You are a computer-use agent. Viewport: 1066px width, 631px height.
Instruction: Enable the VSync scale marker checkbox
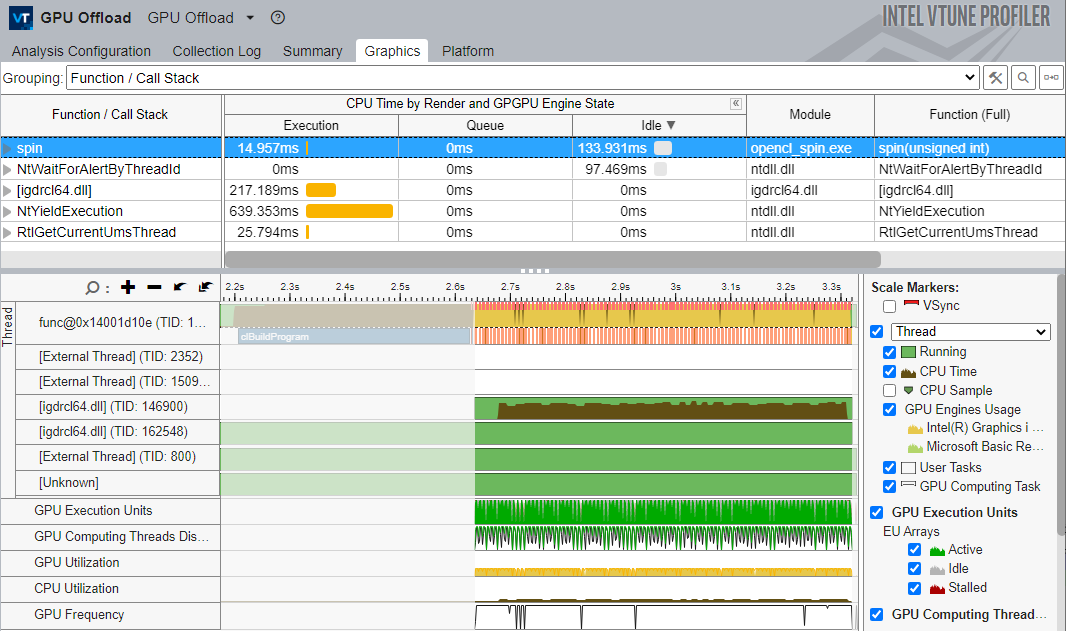pos(889,306)
